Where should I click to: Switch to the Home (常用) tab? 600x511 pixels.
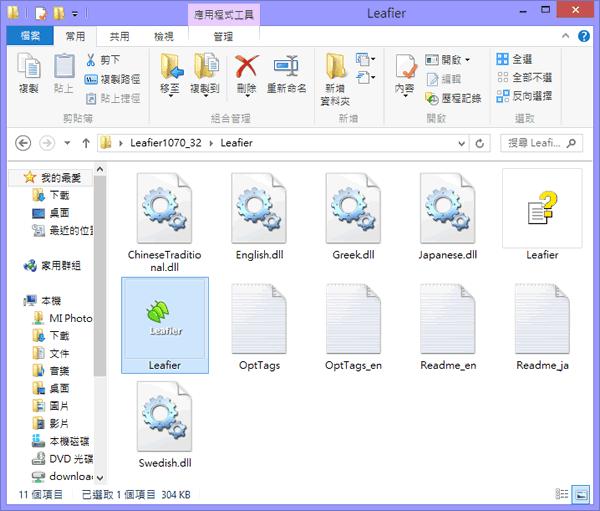point(75,36)
